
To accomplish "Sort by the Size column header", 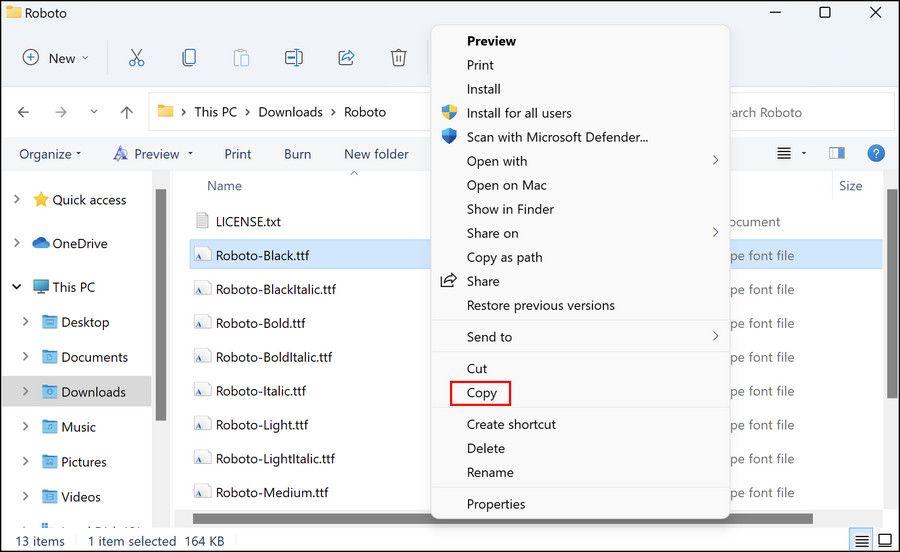I will click(851, 185).
